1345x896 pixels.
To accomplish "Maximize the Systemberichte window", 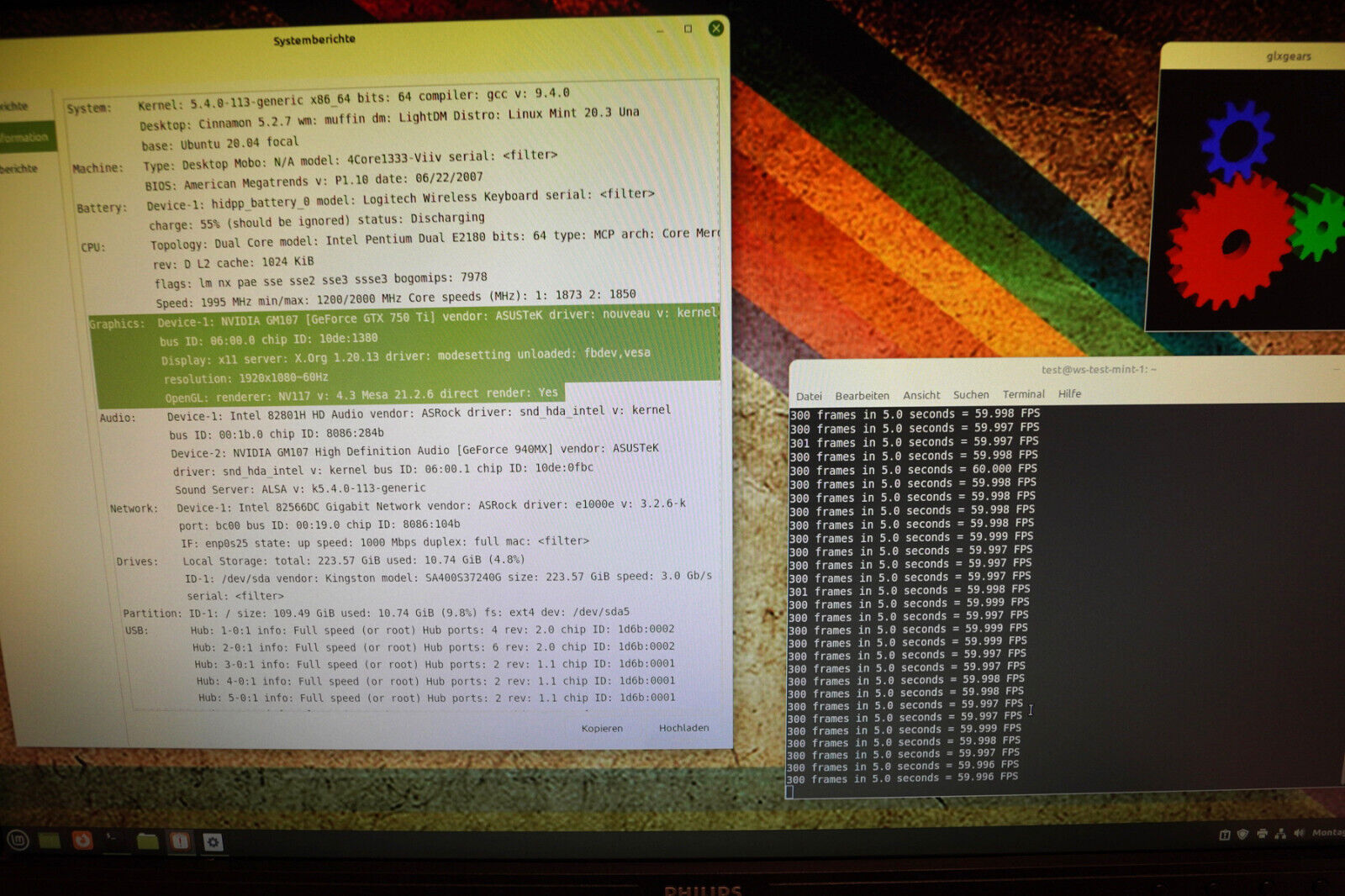I will pyautogui.click(x=688, y=29).
